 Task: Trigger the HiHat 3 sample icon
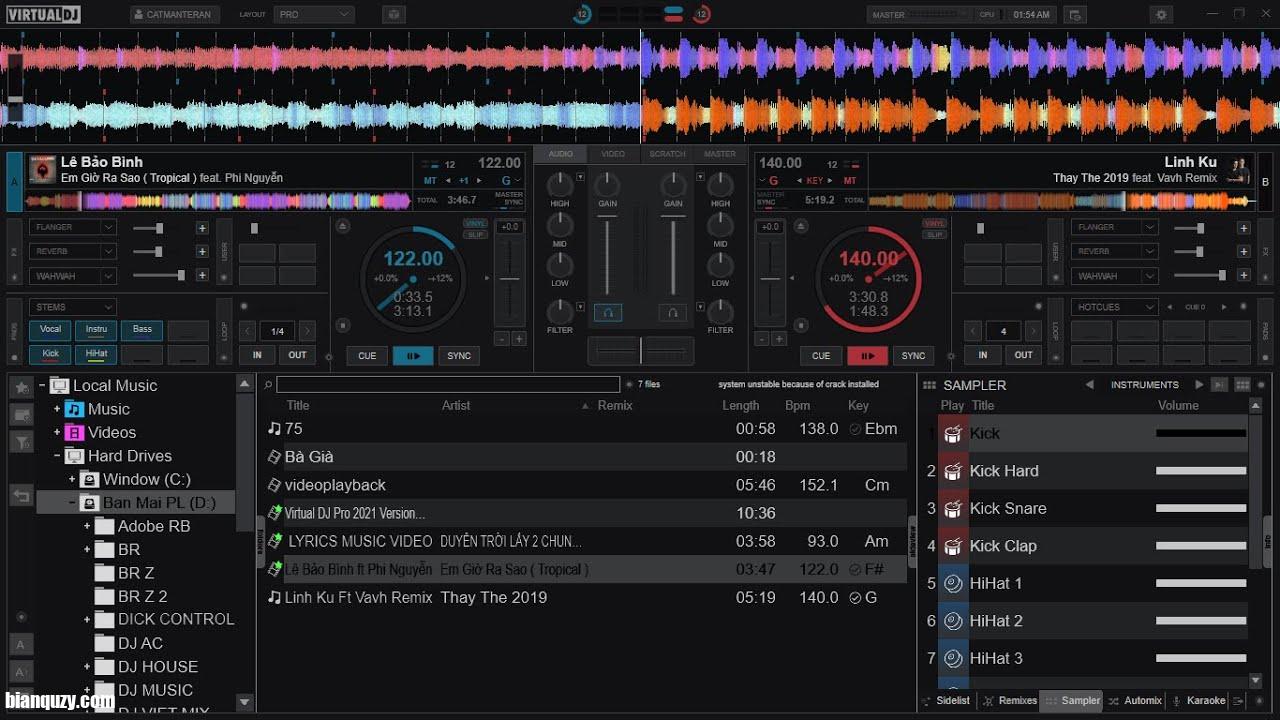[952, 659]
